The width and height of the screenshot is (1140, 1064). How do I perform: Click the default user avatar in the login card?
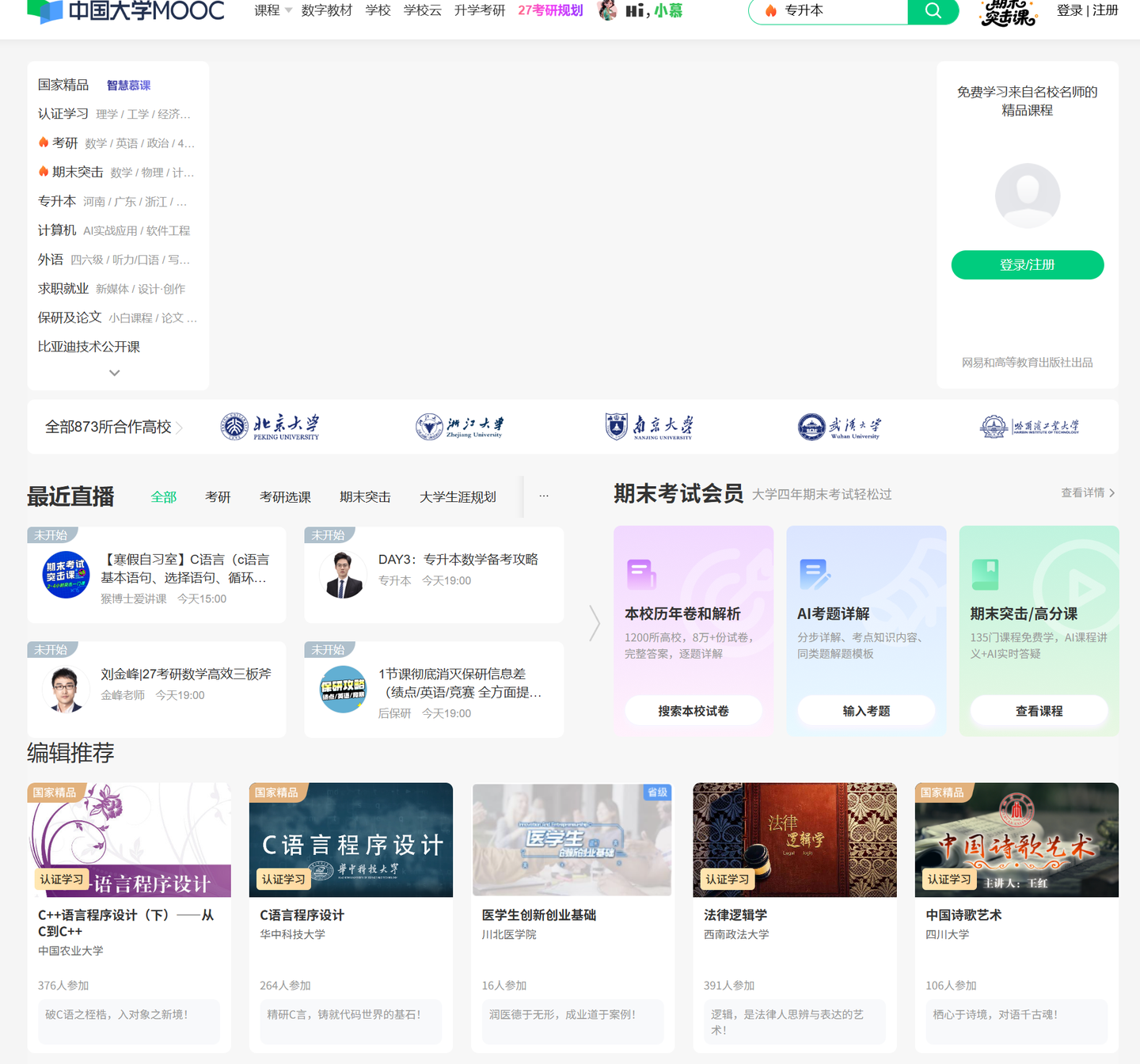tap(1028, 196)
